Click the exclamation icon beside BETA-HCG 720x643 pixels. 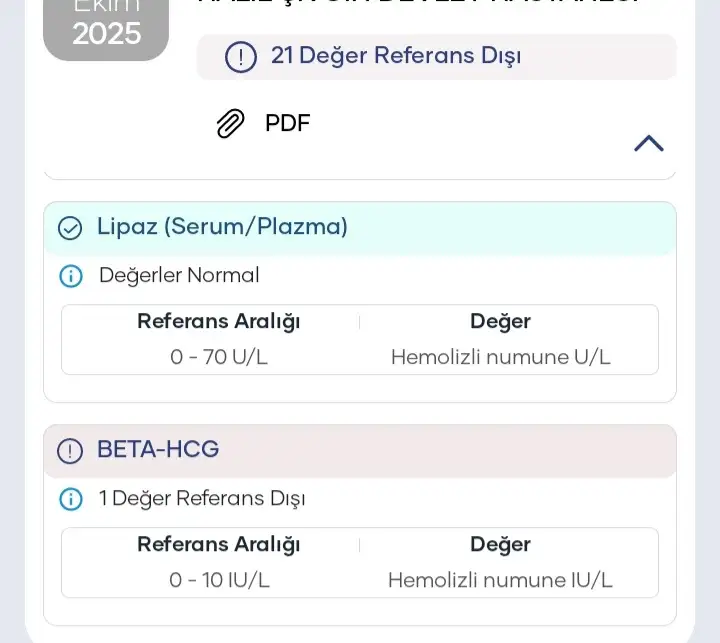(x=70, y=451)
